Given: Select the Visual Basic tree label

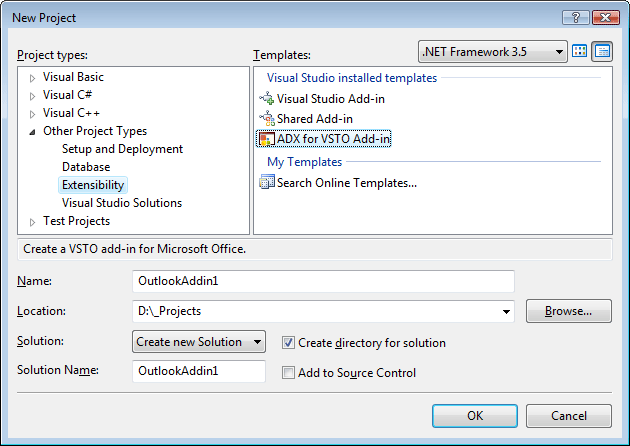Looking at the screenshot, I should (73, 77).
